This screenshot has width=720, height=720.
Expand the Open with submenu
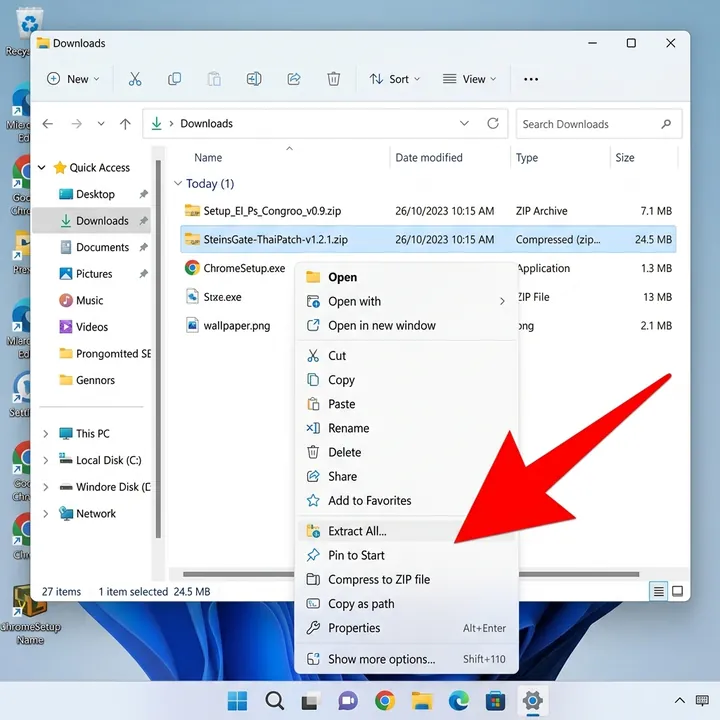[502, 301]
